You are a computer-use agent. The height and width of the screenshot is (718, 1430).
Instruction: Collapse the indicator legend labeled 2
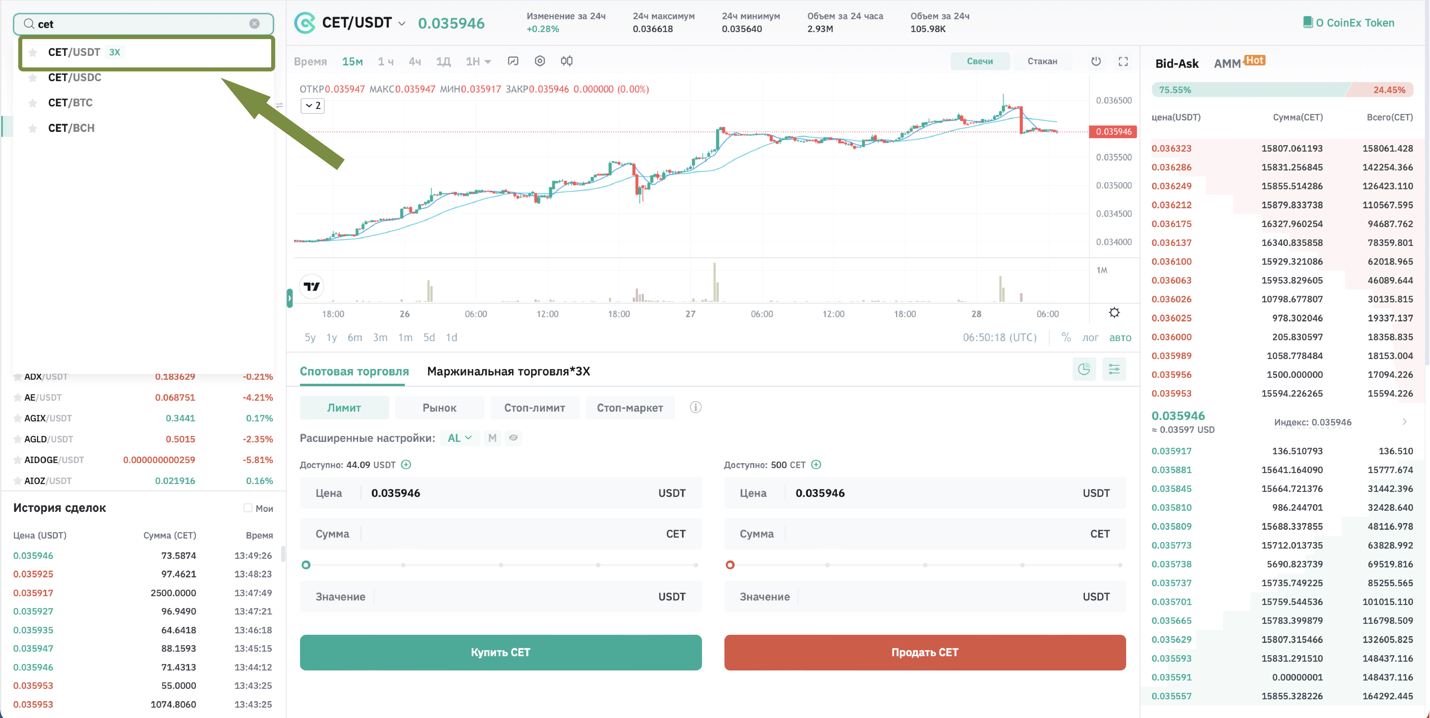point(313,106)
